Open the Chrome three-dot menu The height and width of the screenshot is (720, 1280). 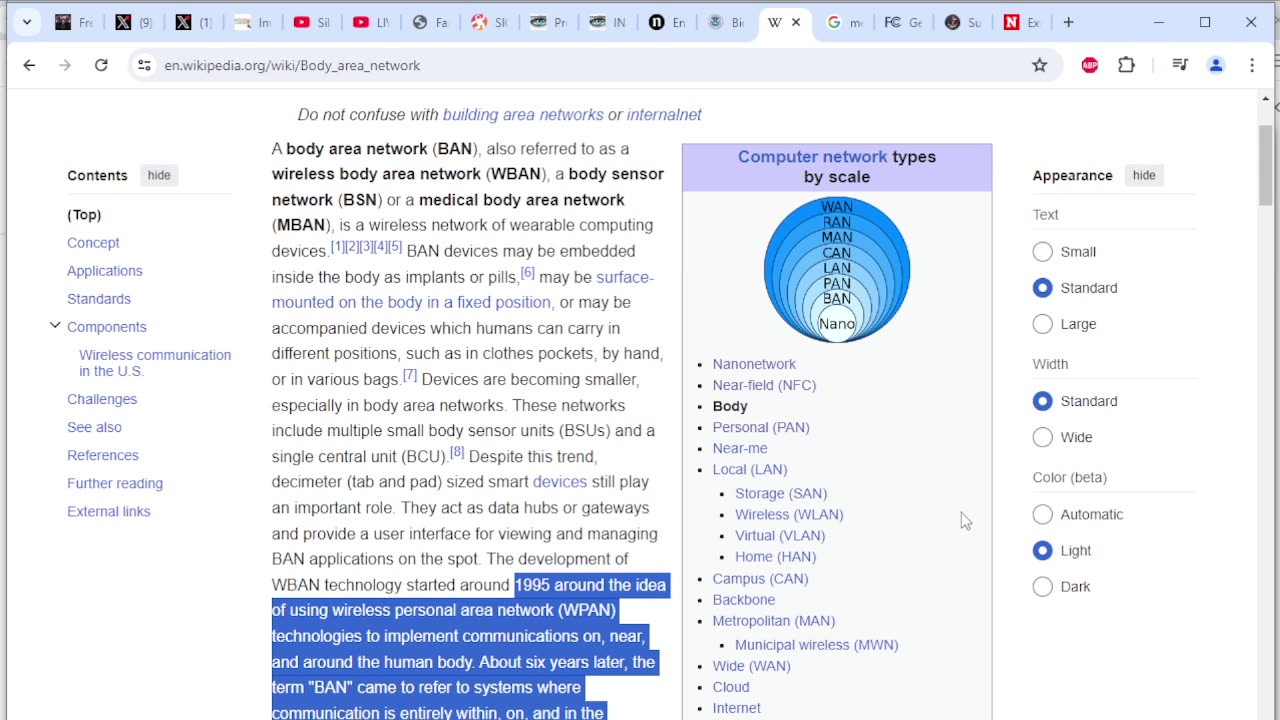1252,65
